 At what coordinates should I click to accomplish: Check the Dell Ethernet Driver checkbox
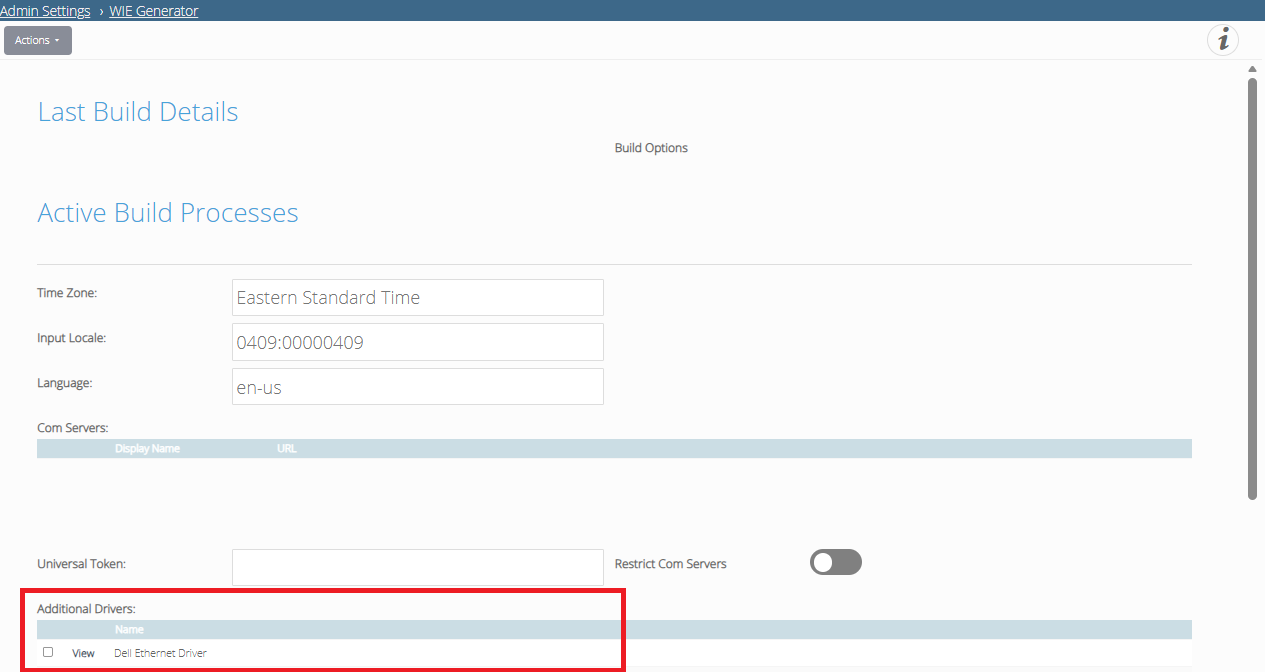pos(48,652)
